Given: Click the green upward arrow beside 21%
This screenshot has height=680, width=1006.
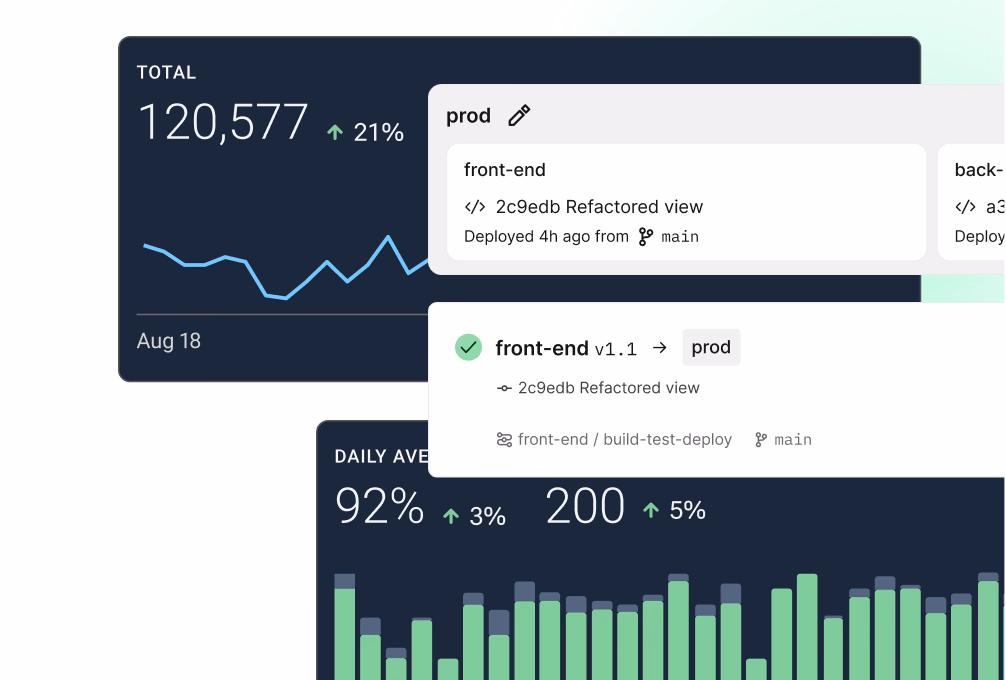Looking at the screenshot, I should [335, 132].
